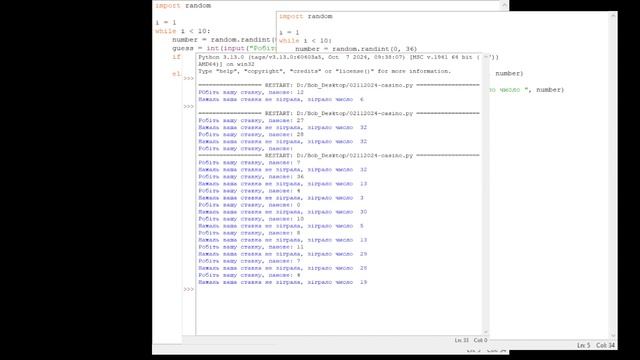Click the shell window's vertical scrollbar track
This screenshot has height=360, width=640.
tap(486, 196)
